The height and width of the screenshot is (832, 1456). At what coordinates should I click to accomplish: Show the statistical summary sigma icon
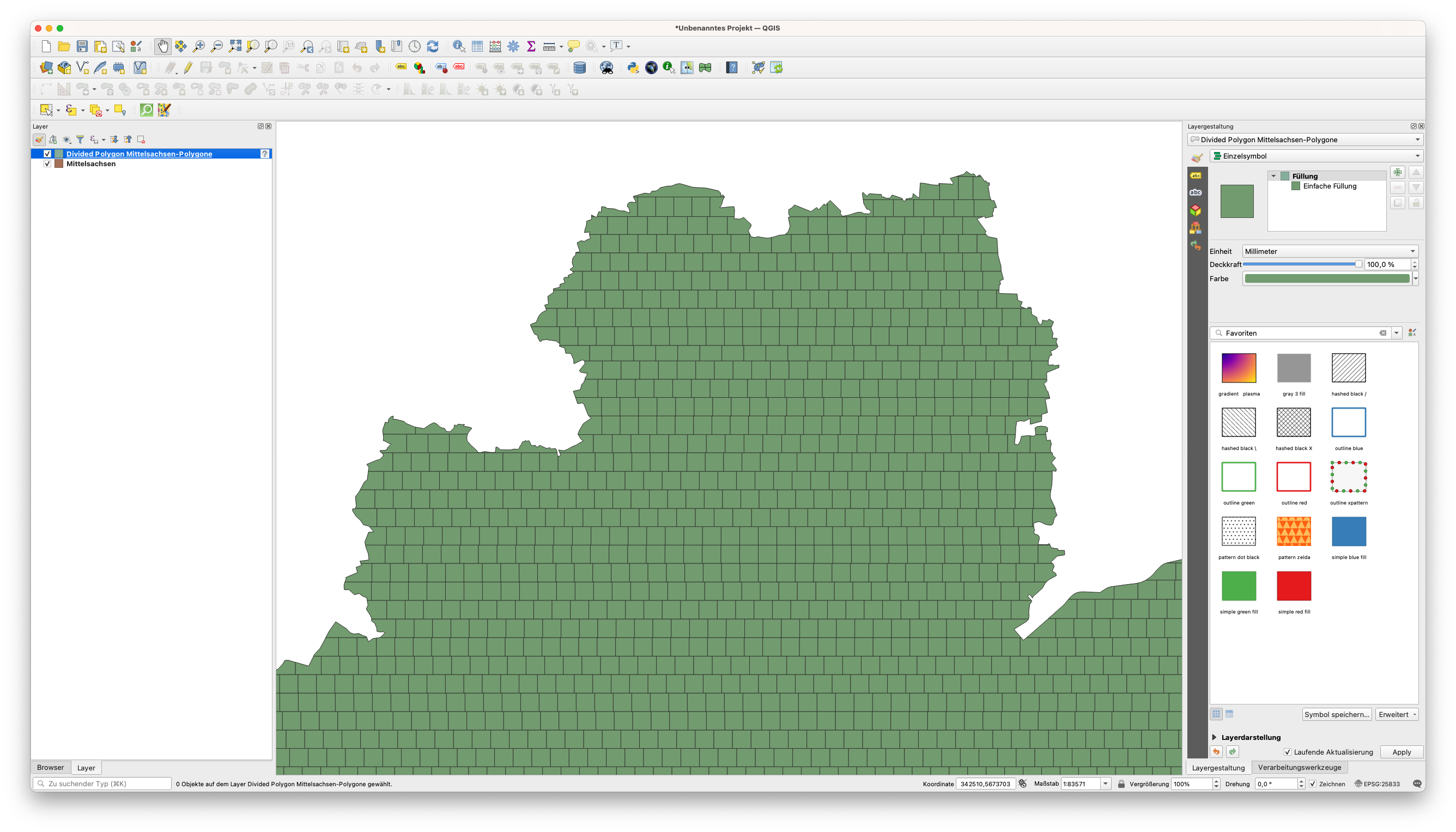pos(531,46)
